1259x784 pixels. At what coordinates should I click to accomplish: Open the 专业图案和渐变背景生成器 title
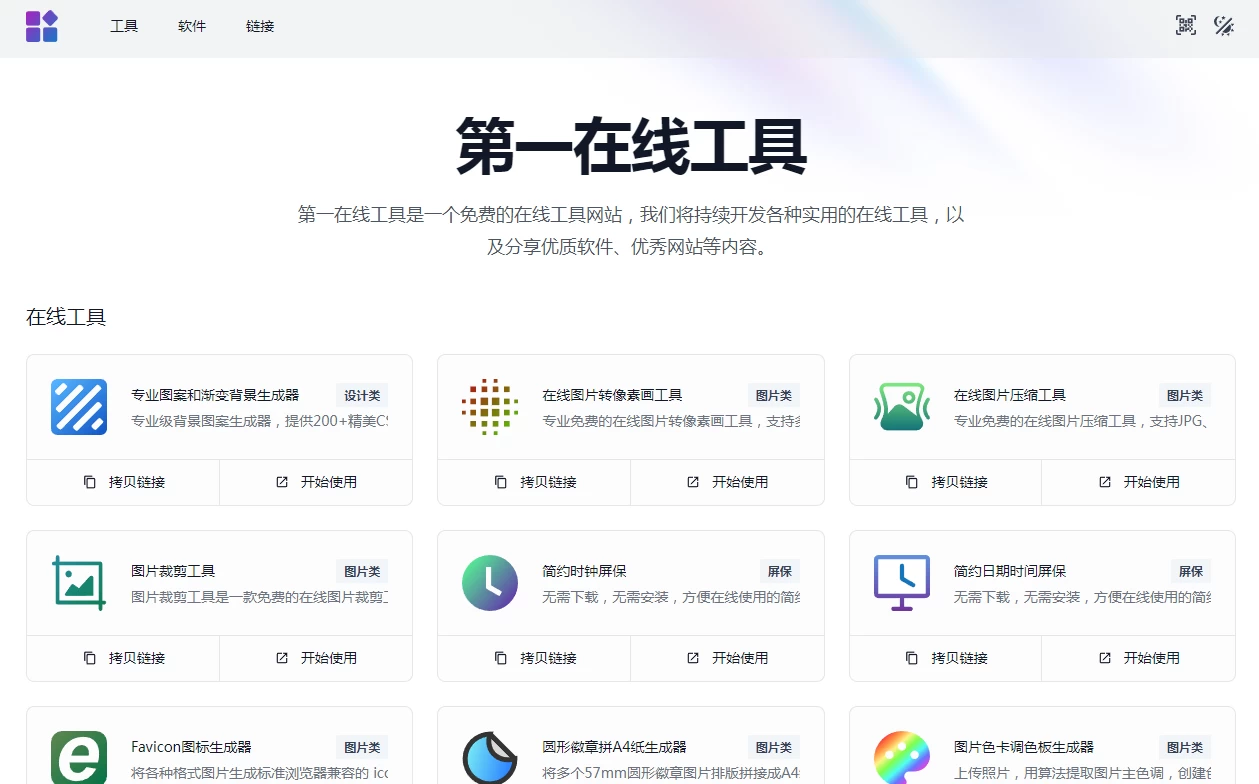click(x=215, y=395)
